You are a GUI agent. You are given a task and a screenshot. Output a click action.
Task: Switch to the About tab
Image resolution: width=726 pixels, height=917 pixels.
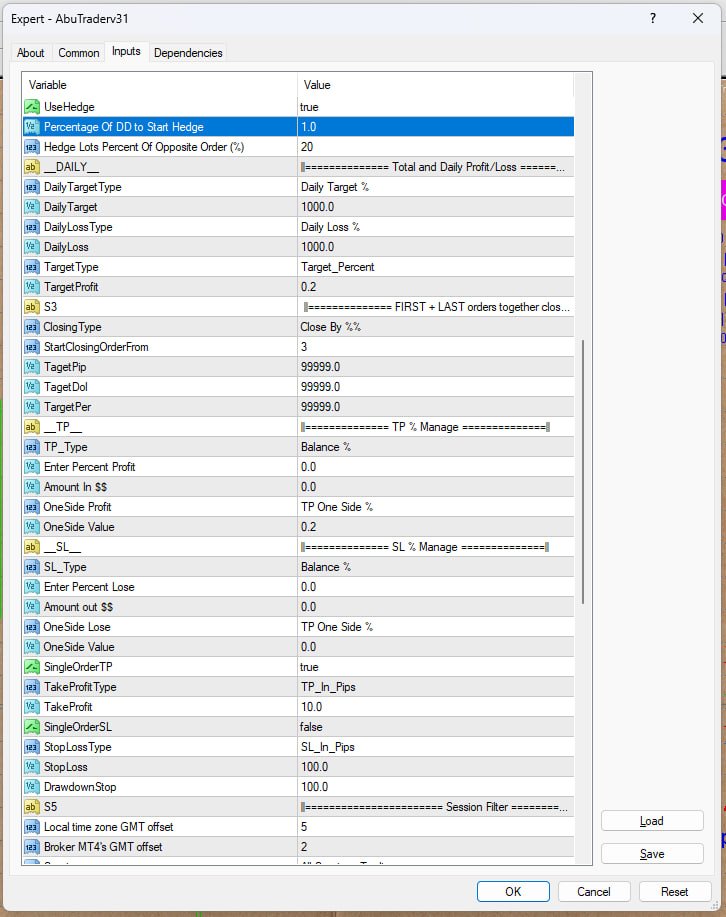[30, 53]
